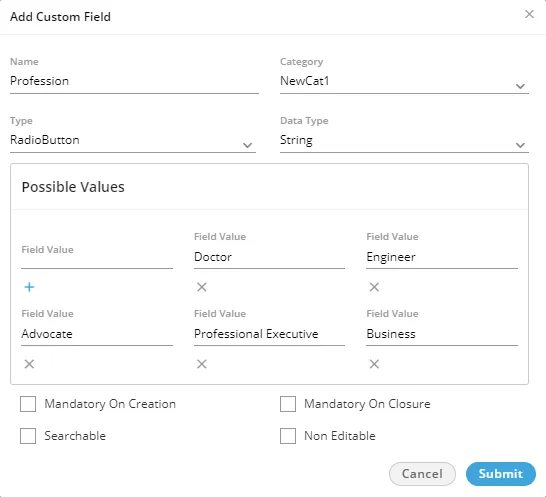The height and width of the screenshot is (497, 546).
Task: Enable Mandatory On Creation checkbox
Action: [28, 404]
